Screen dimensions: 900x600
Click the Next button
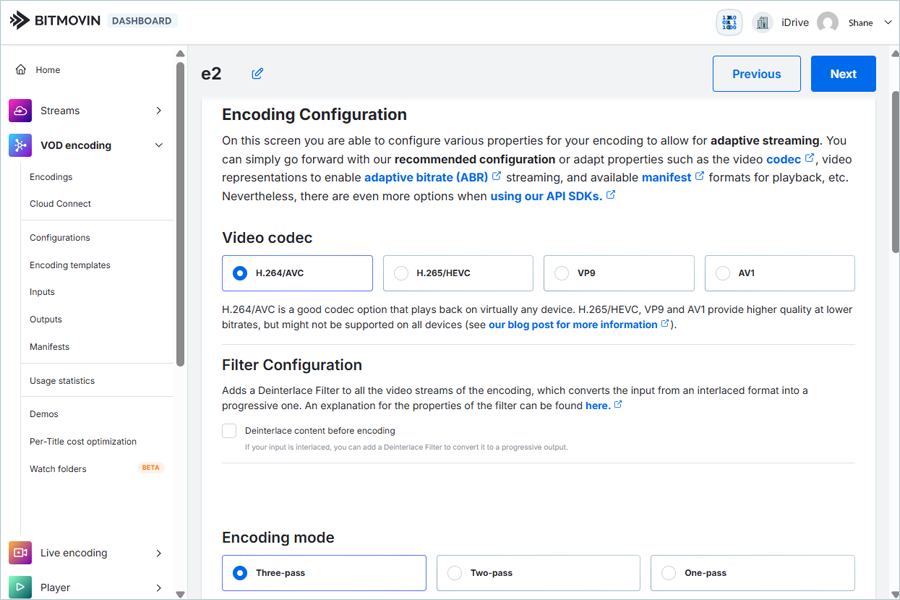click(843, 74)
